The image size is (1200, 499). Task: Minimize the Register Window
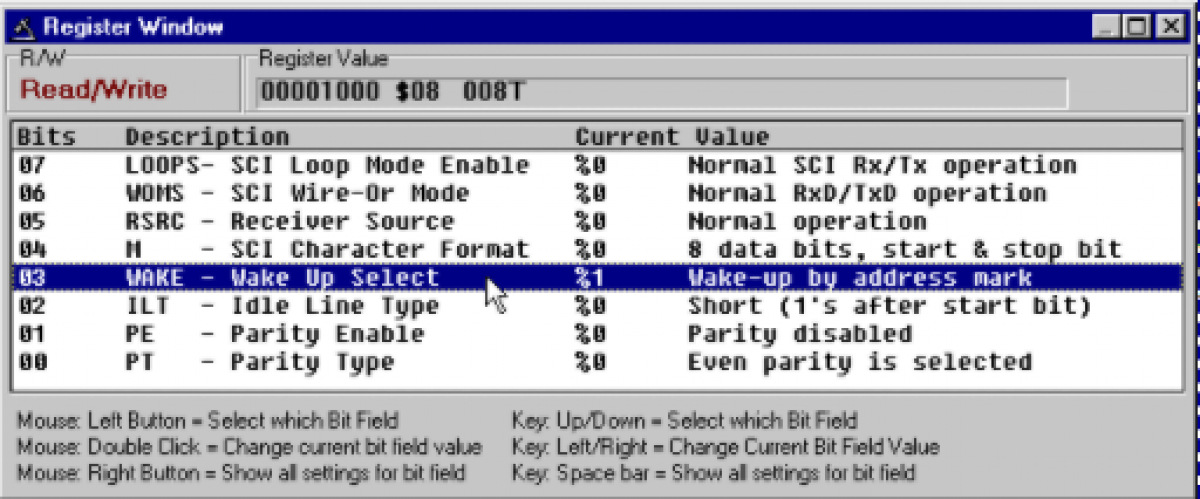coord(1106,27)
